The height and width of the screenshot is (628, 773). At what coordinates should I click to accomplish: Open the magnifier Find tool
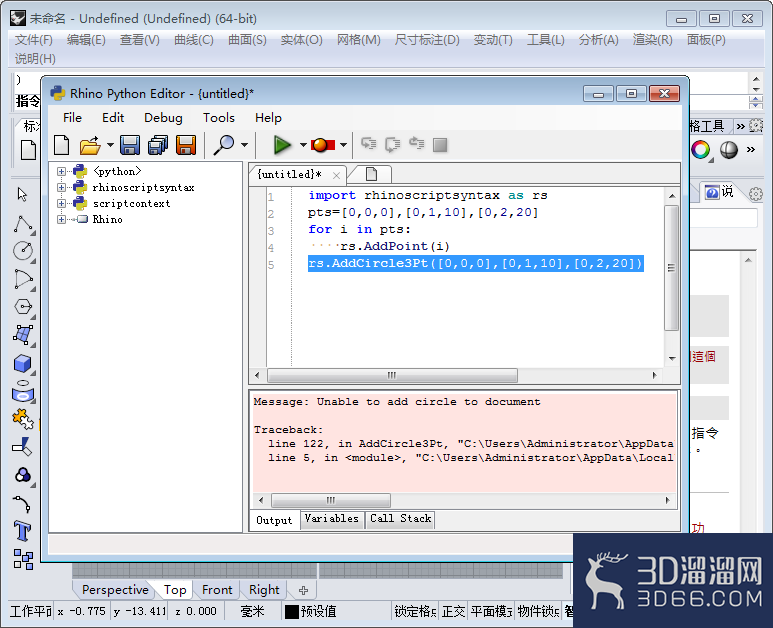(x=224, y=145)
